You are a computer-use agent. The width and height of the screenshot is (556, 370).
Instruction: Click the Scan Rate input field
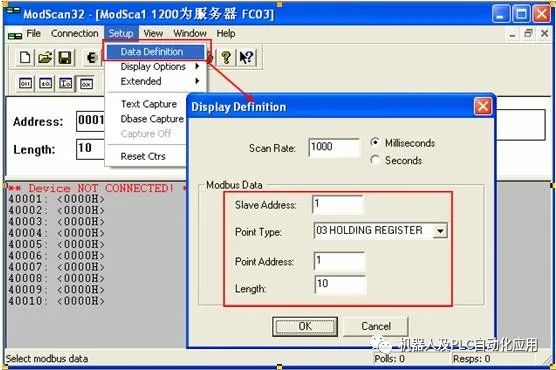point(334,148)
